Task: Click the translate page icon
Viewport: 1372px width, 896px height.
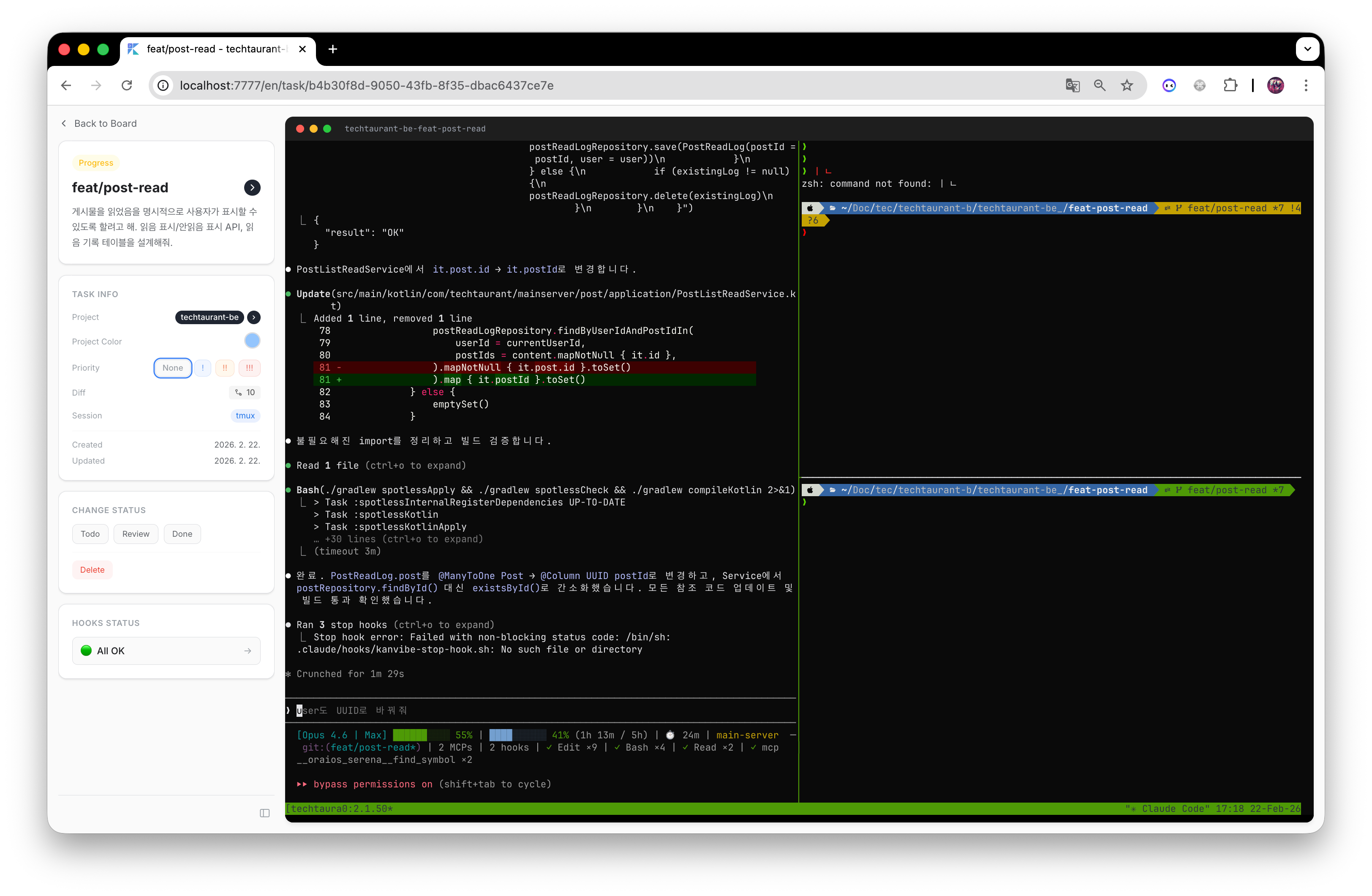Action: coord(1072,85)
